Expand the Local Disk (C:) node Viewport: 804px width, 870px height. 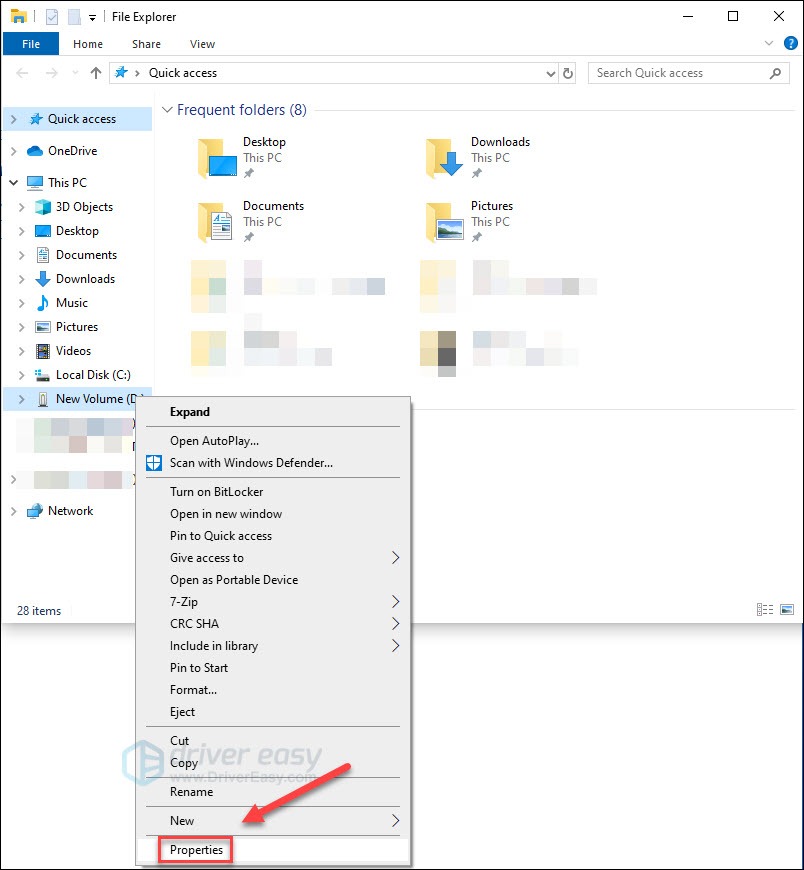[22, 375]
